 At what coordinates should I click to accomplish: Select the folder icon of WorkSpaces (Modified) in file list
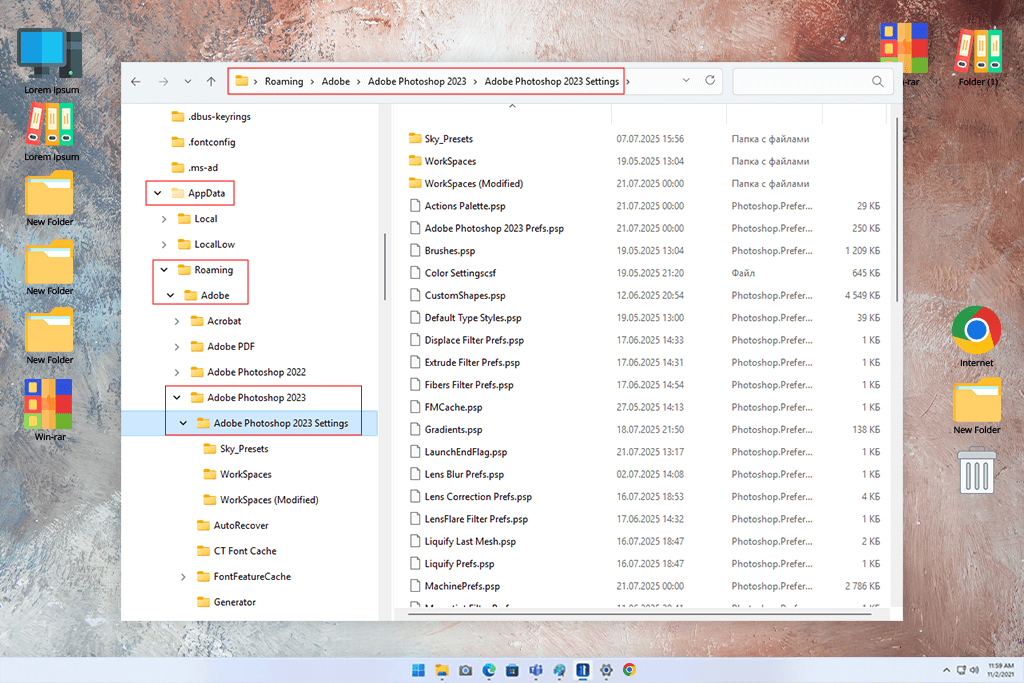[415, 183]
